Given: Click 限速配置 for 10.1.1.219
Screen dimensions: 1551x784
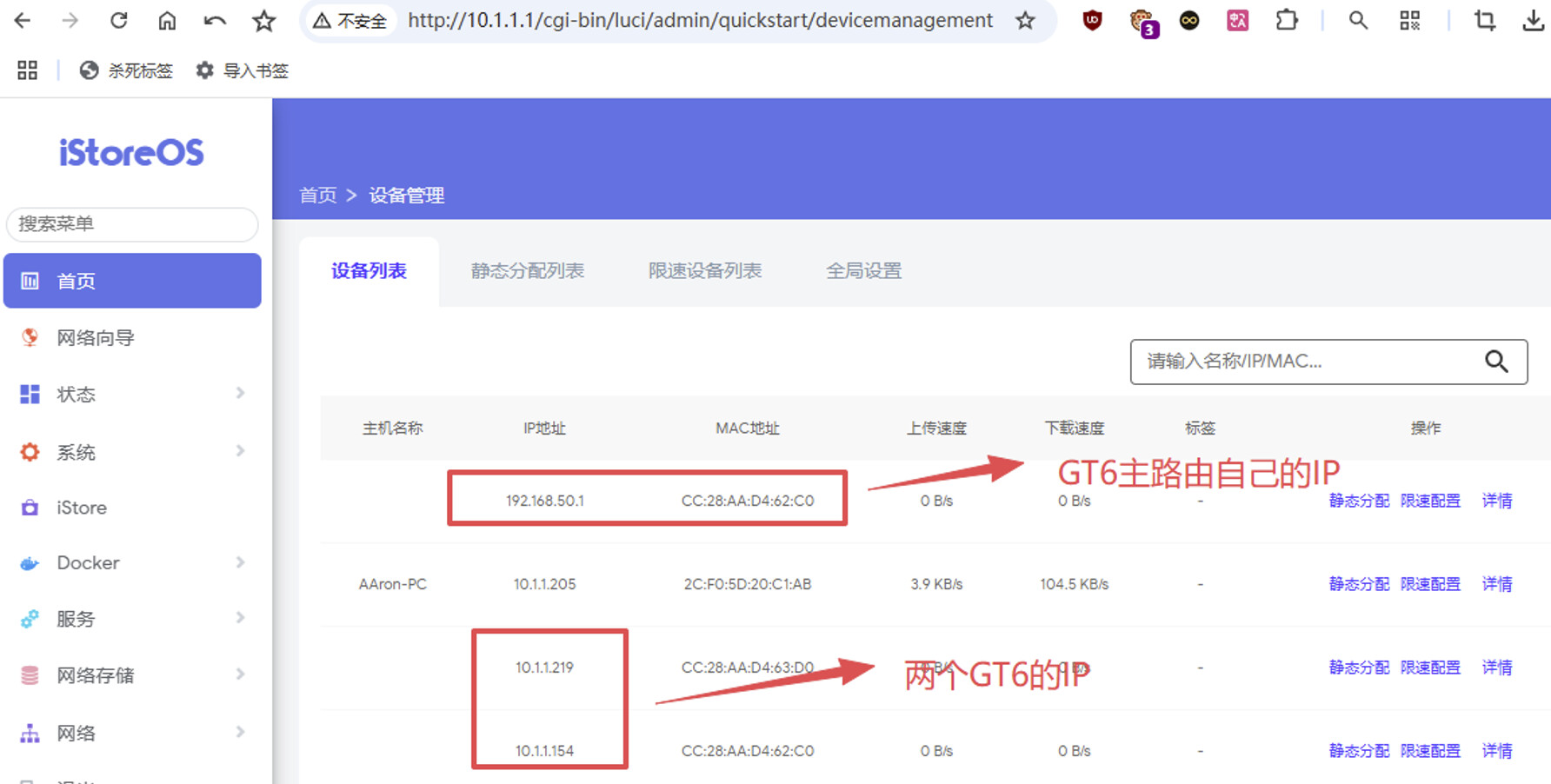Looking at the screenshot, I should 1430,668.
